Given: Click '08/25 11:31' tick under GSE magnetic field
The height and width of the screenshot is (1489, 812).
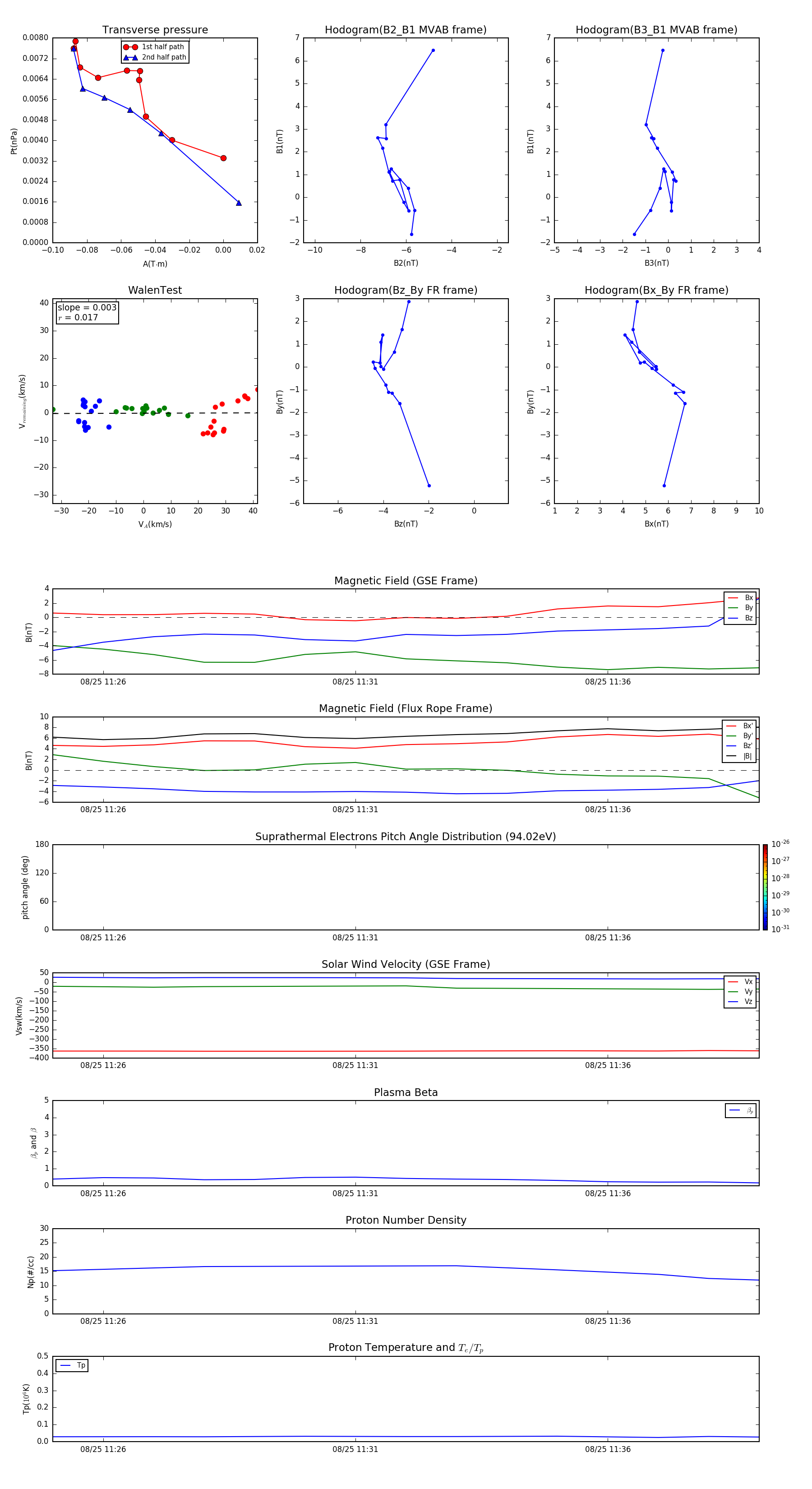Looking at the screenshot, I should [355, 682].
